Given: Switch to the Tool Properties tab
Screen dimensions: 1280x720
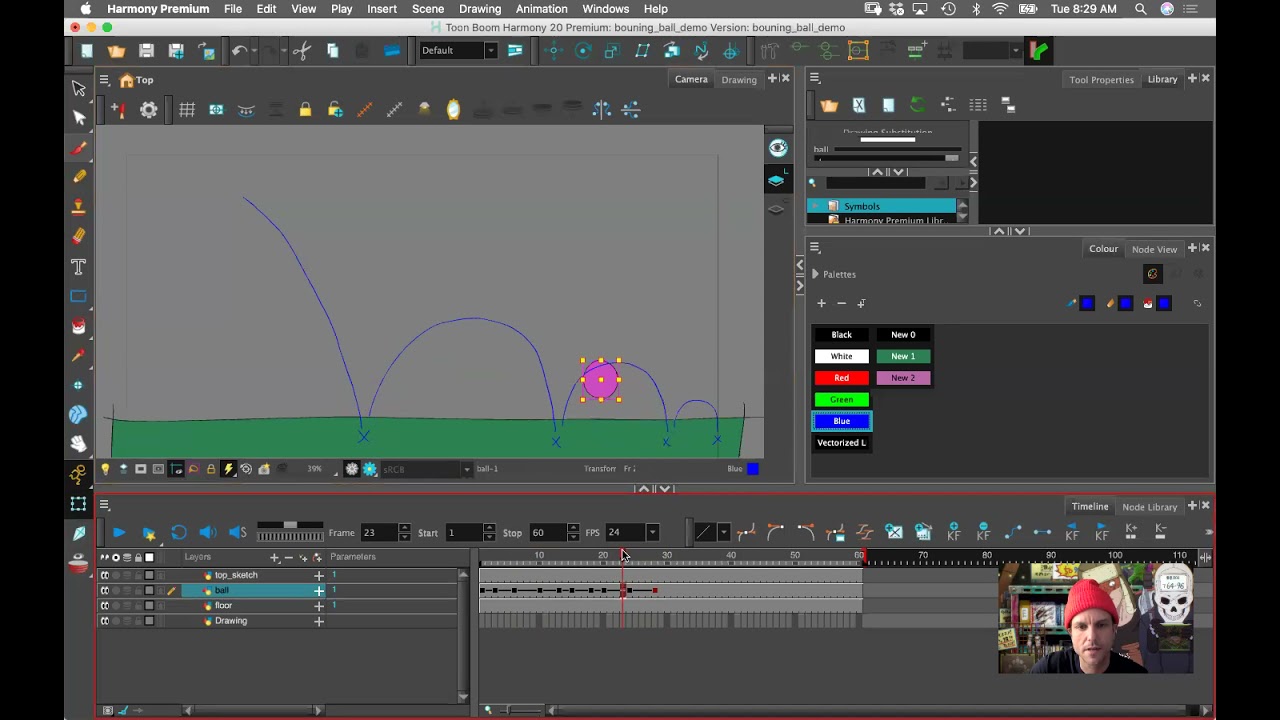Looking at the screenshot, I should click(1101, 80).
